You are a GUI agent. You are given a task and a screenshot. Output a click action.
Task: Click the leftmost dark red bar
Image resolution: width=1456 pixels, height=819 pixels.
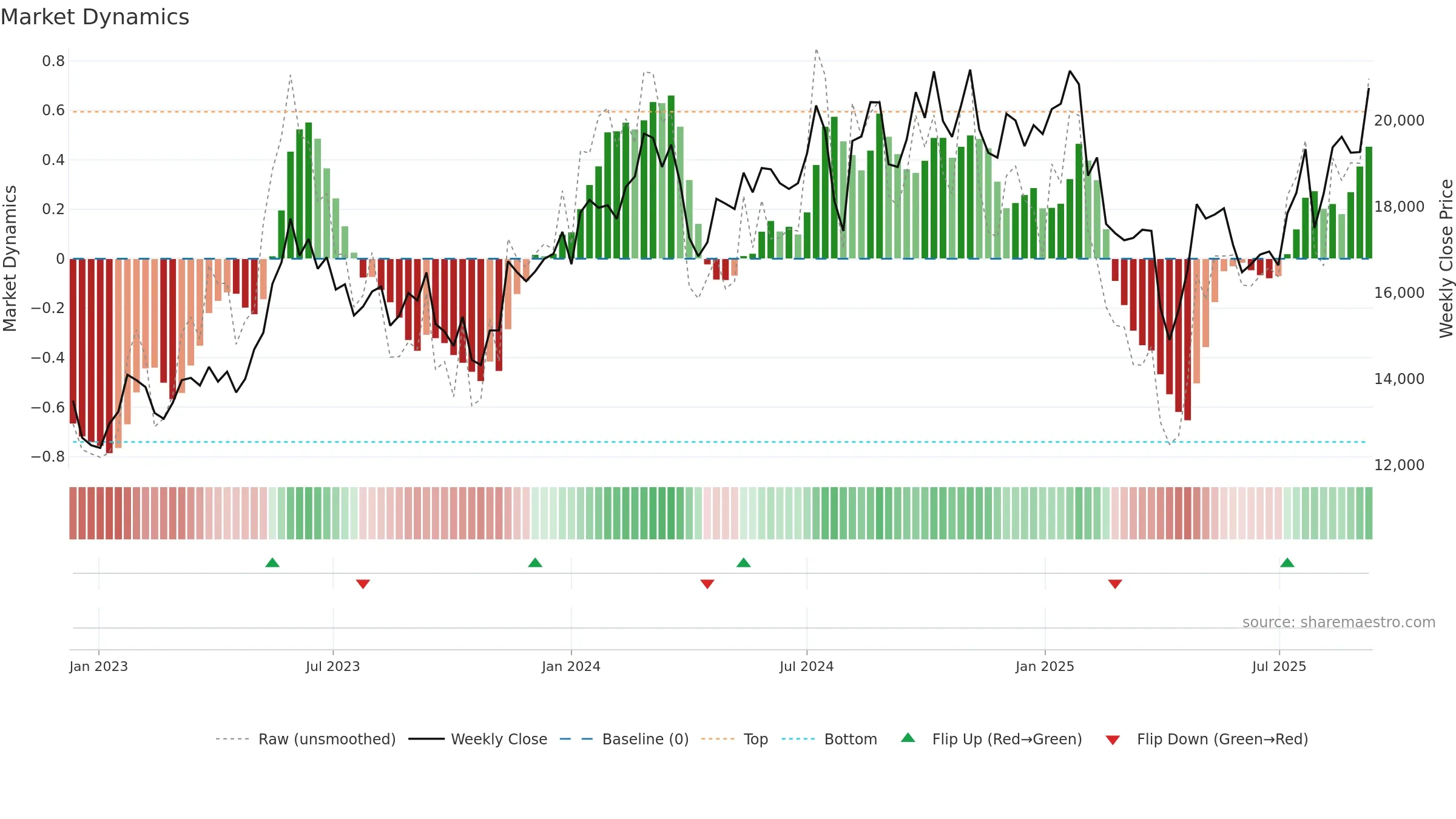[x=73, y=341]
